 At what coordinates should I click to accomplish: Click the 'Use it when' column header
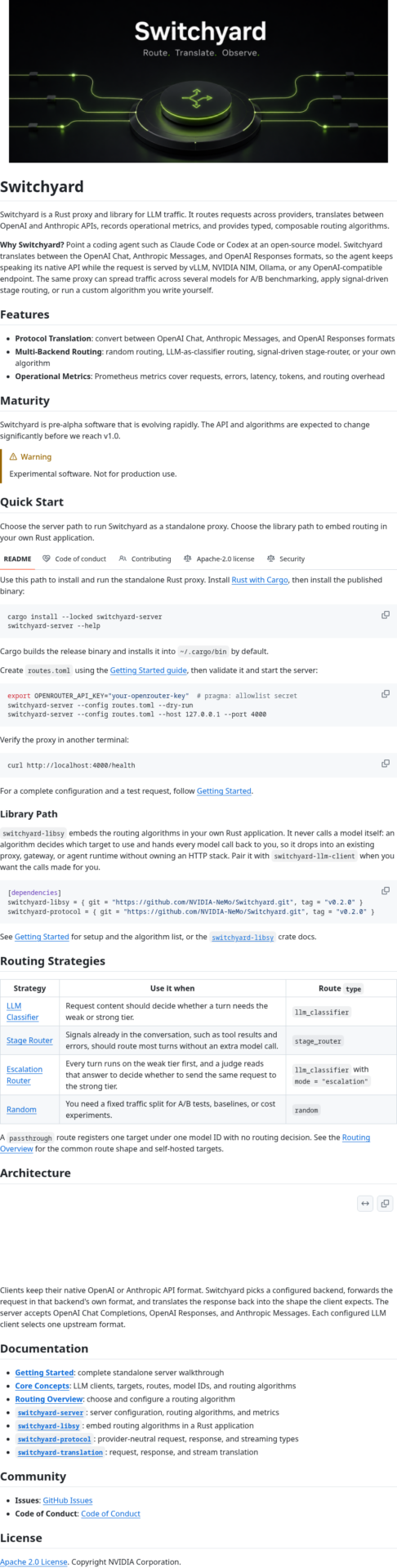pyautogui.click(x=172, y=988)
